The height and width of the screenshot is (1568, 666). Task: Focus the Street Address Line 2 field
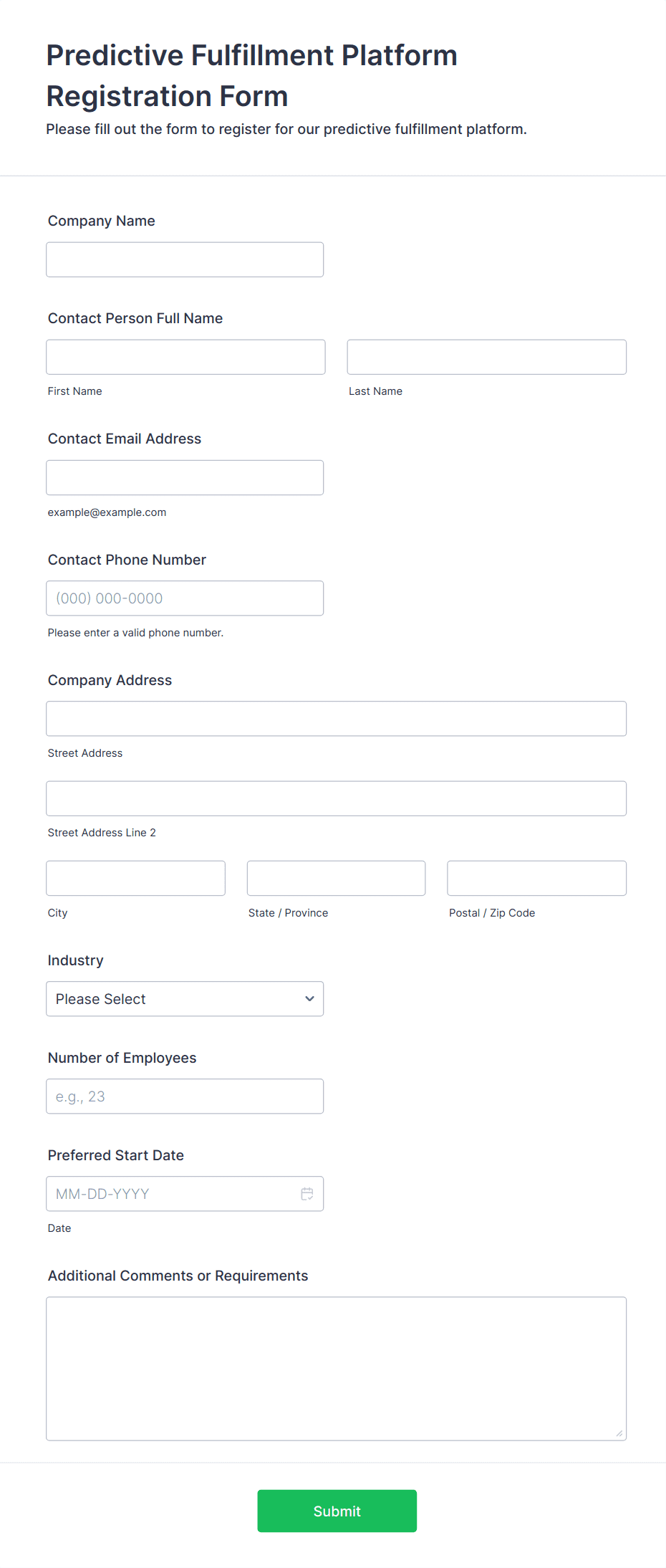pos(337,798)
